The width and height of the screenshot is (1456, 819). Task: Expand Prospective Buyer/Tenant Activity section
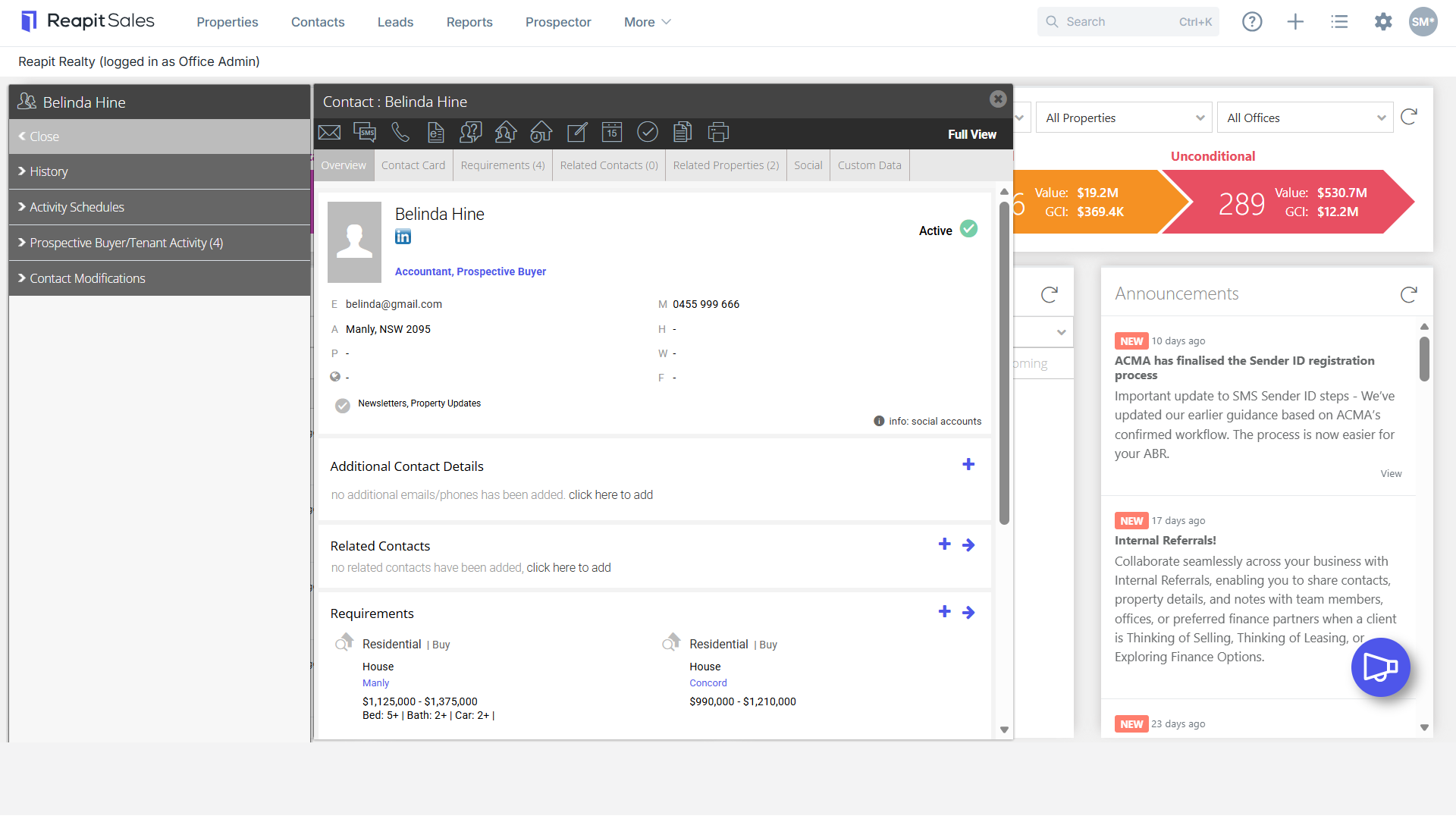[159, 243]
